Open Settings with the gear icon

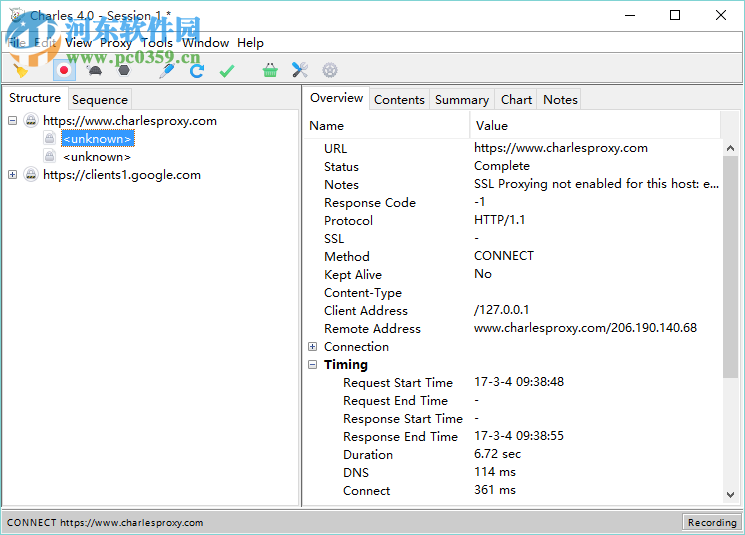tap(330, 71)
